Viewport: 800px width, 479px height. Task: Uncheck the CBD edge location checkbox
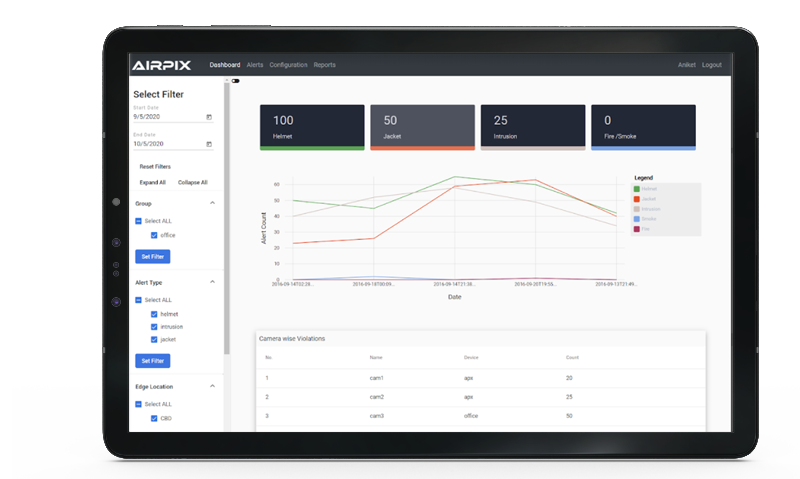154,418
